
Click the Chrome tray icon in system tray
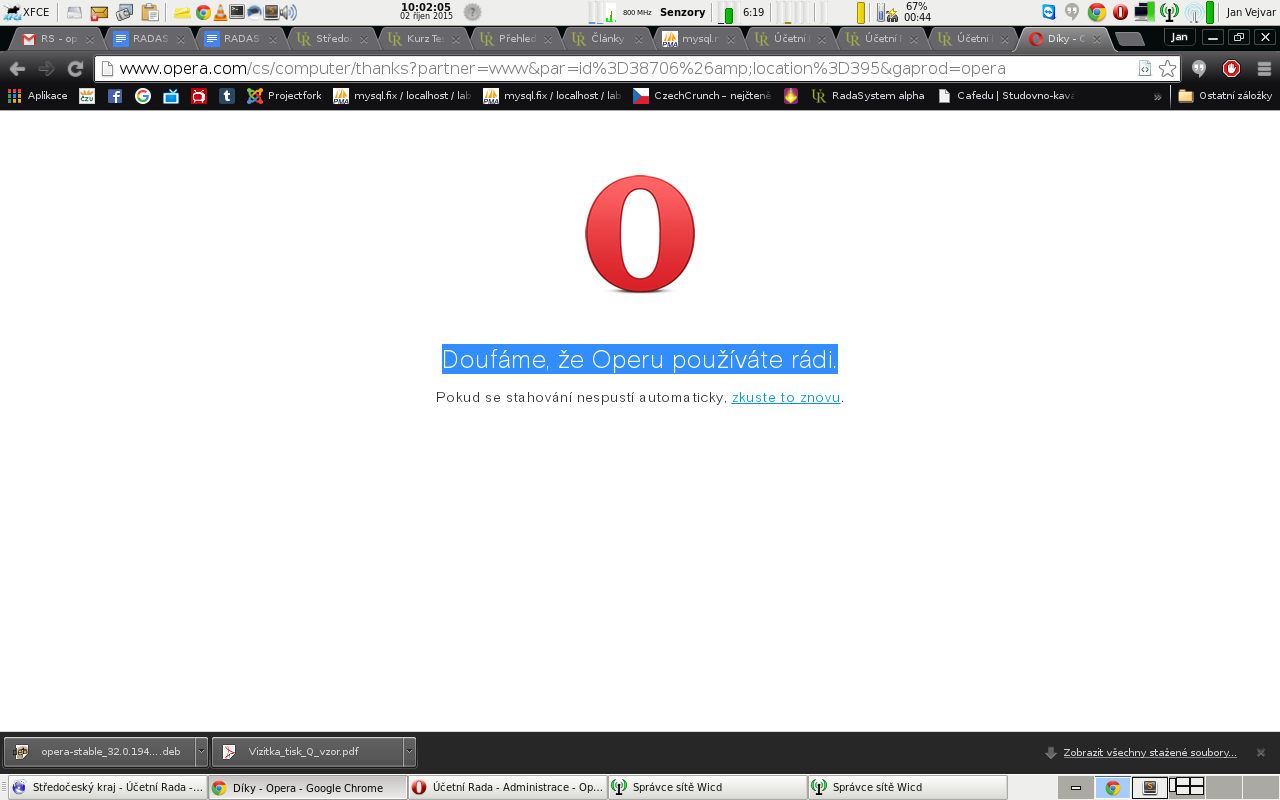(1097, 12)
